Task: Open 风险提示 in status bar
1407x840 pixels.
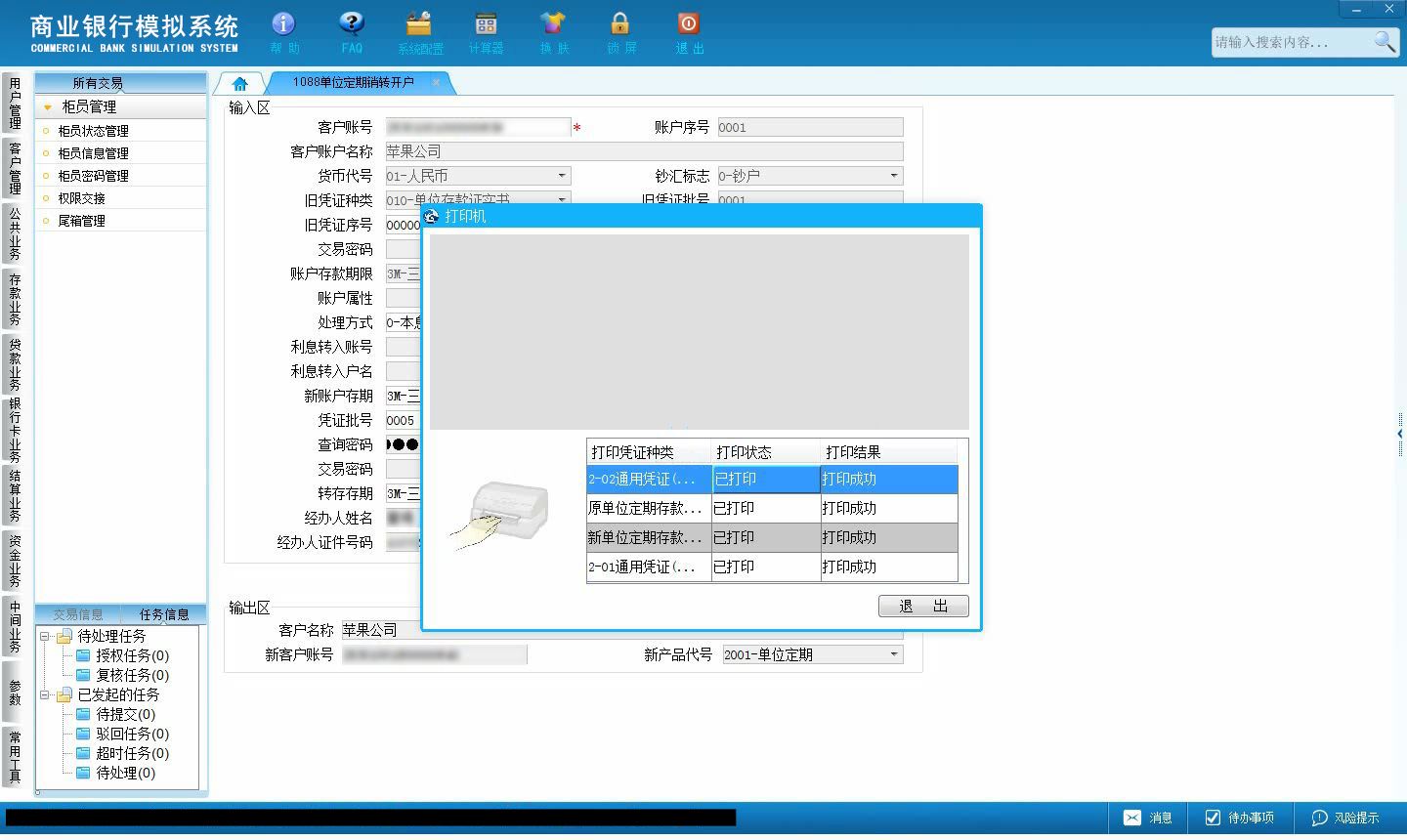Action: [x=1345, y=818]
